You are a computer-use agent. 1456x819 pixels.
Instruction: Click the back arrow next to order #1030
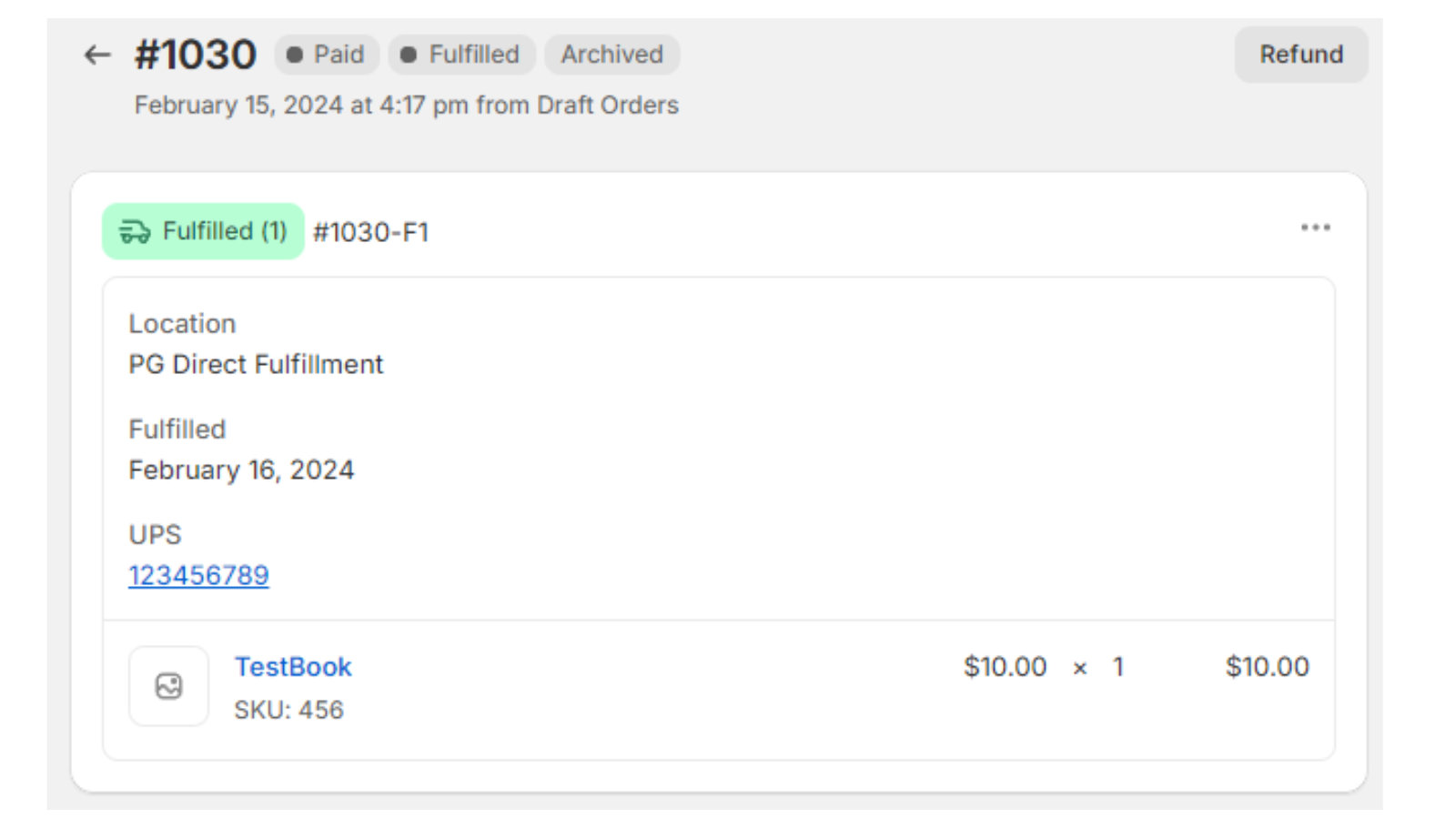coord(97,56)
